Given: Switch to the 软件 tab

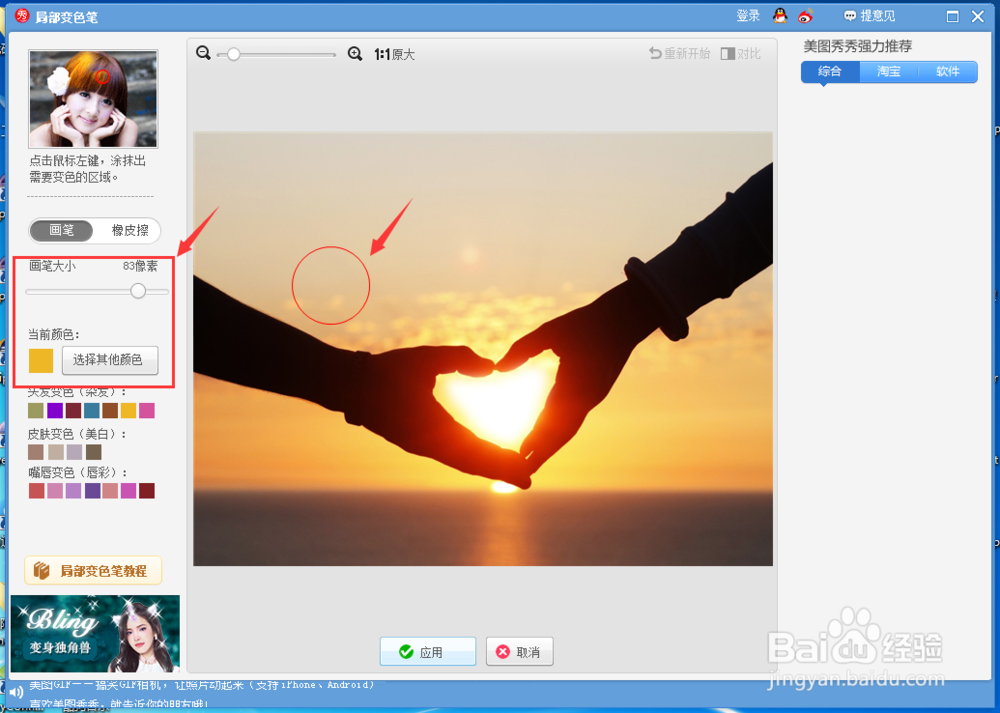Looking at the screenshot, I should [947, 71].
